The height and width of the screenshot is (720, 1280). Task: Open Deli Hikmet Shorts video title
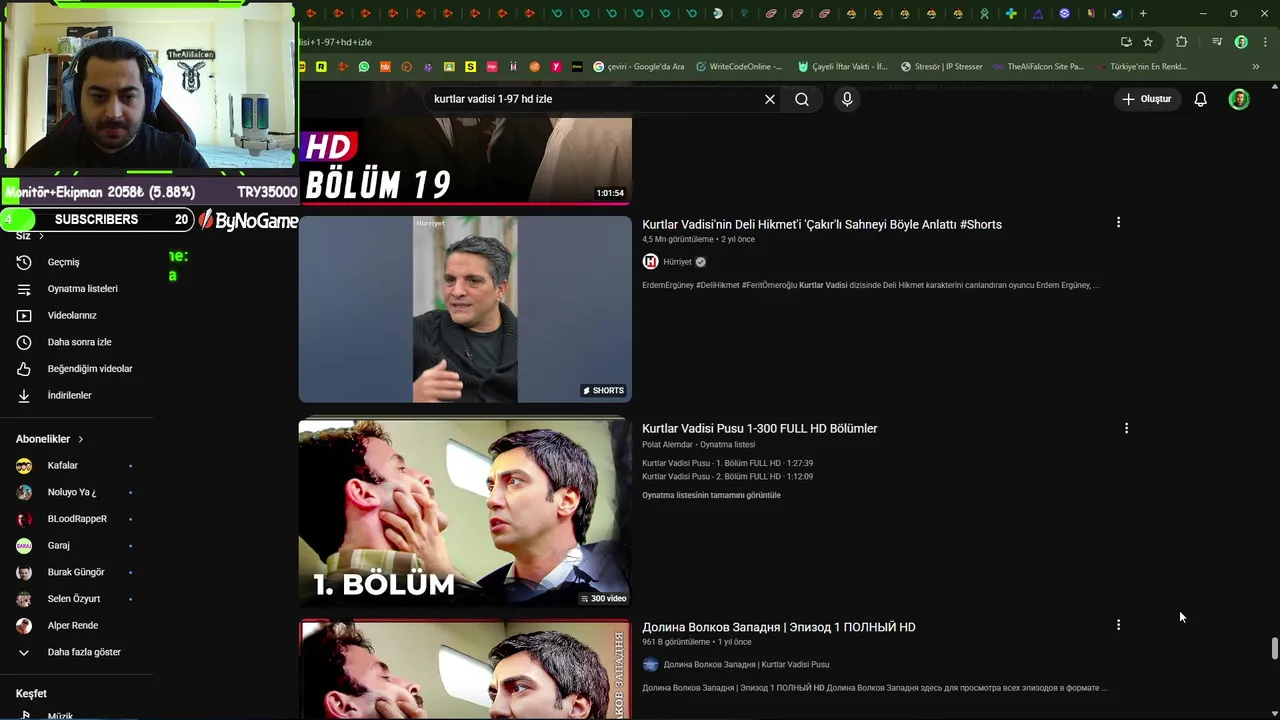[822, 224]
